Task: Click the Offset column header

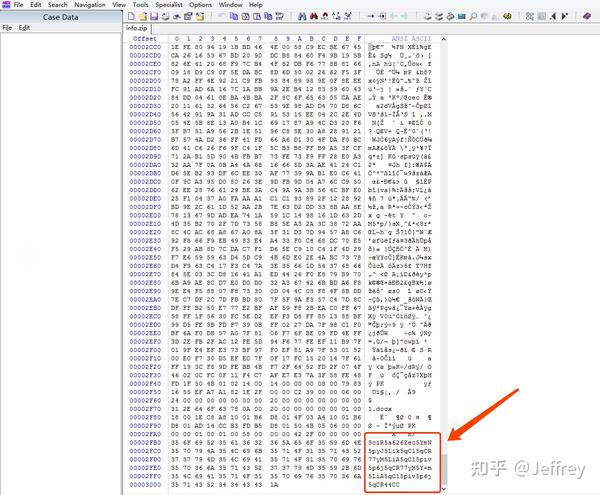Action: 145,39
